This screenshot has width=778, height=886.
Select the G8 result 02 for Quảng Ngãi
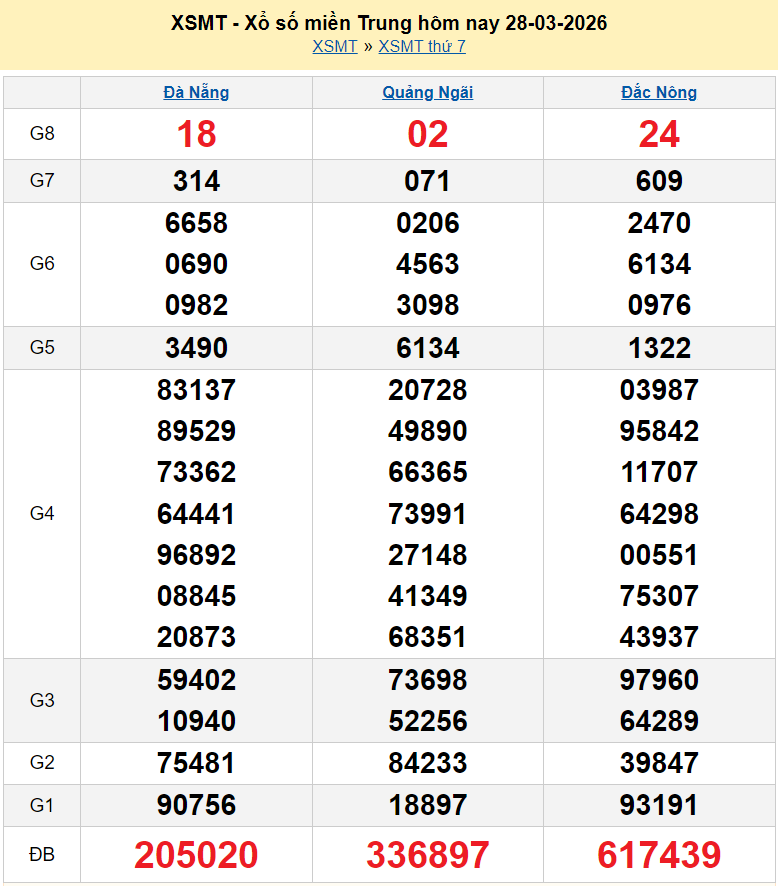click(x=427, y=134)
